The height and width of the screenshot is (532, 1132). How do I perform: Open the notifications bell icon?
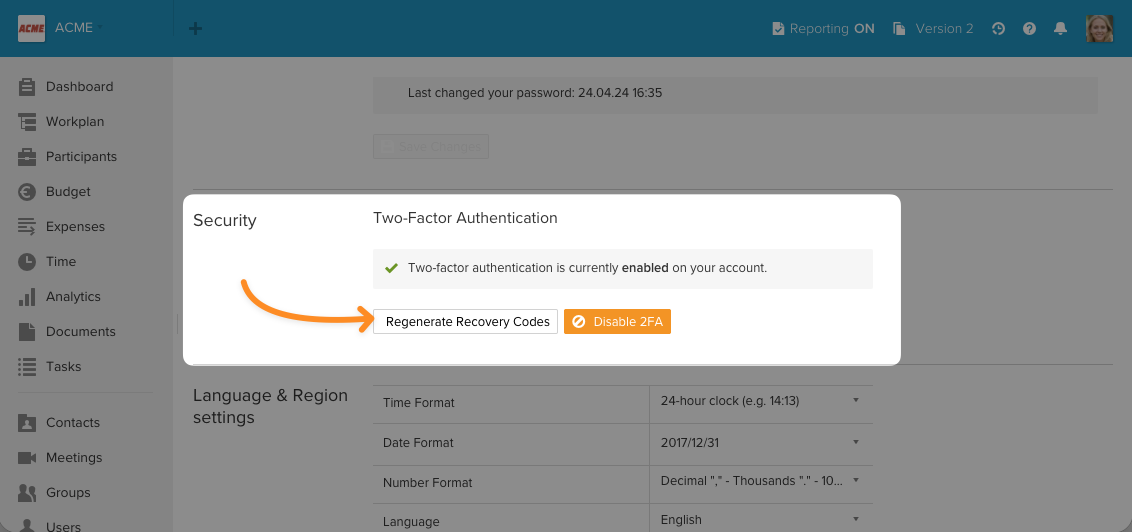pyautogui.click(x=1061, y=29)
